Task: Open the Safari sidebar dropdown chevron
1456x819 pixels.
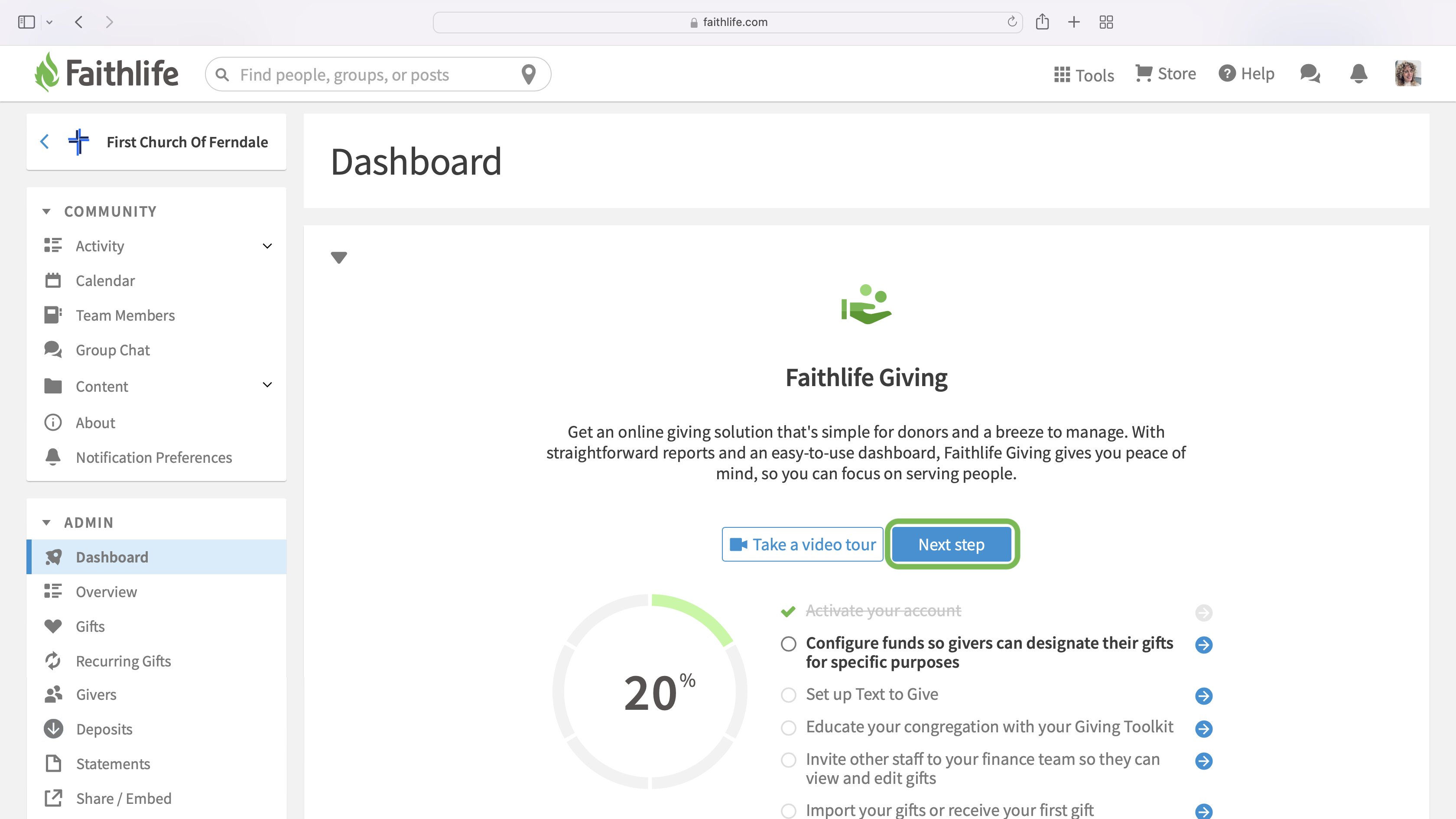Action: [49, 23]
